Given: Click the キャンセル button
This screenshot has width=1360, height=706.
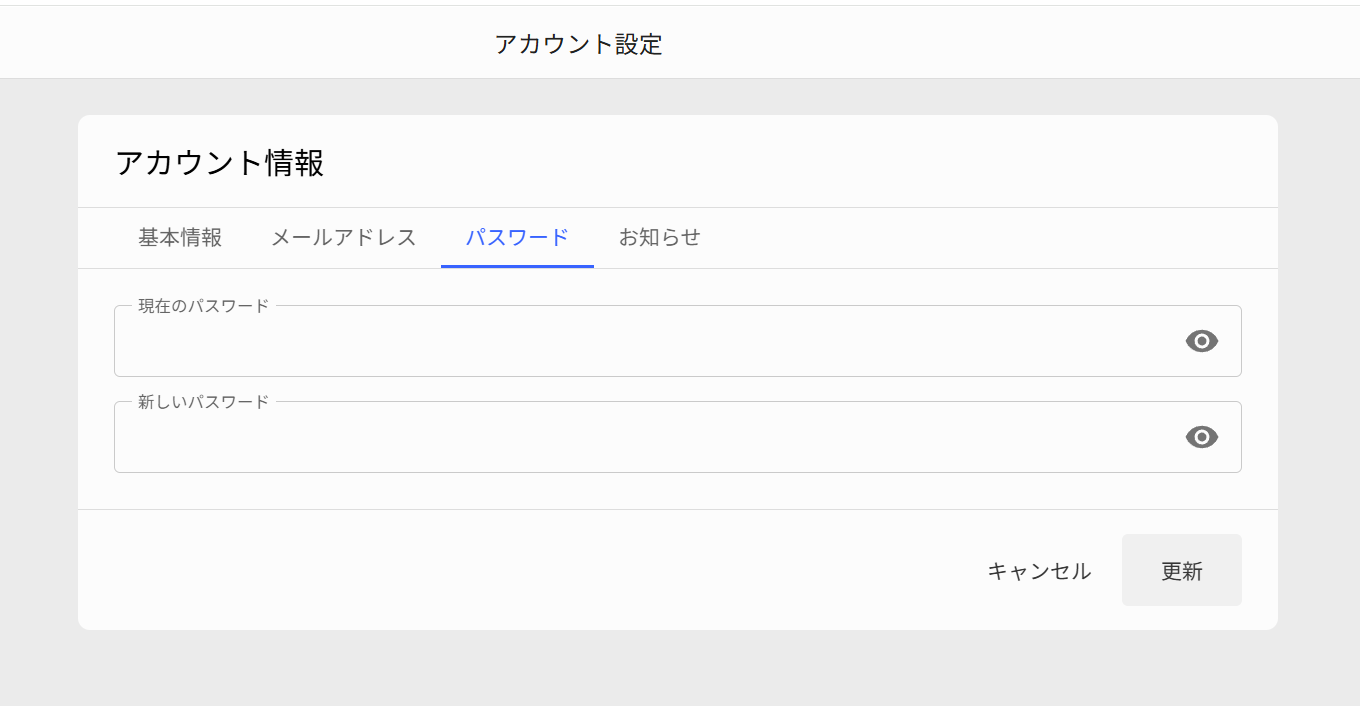Looking at the screenshot, I should point(1039,571).
